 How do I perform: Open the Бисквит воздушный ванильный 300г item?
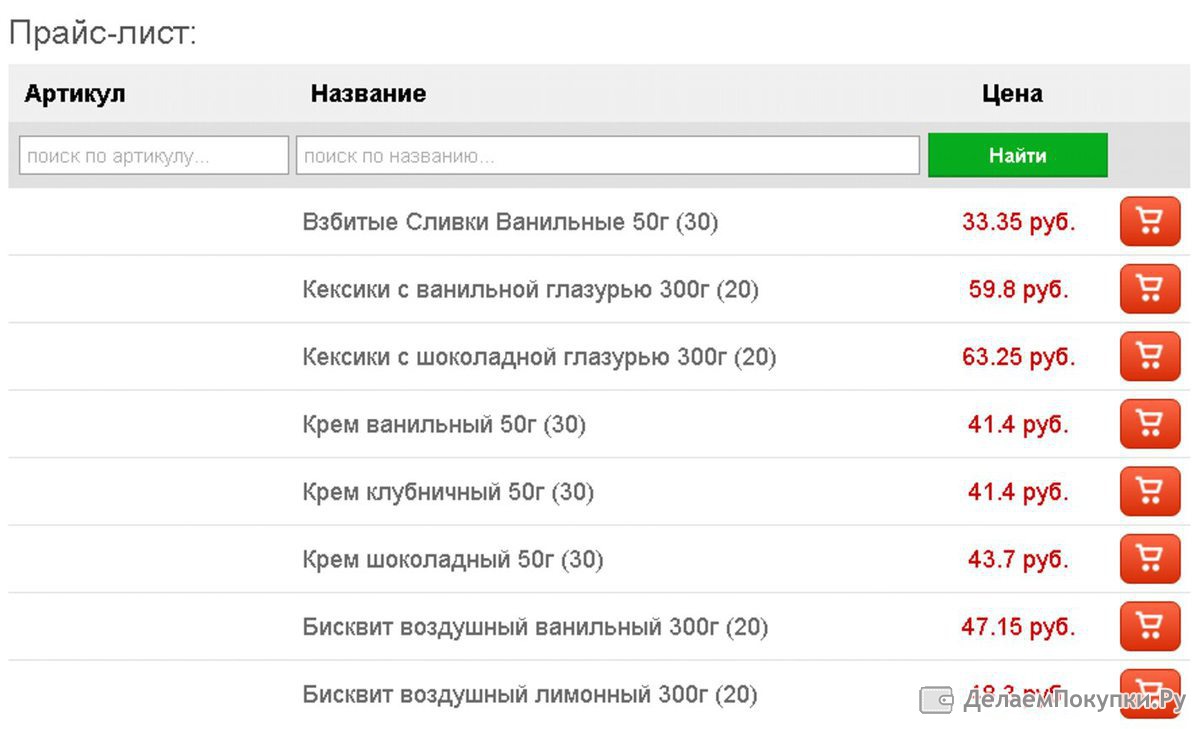coord(535,628)
